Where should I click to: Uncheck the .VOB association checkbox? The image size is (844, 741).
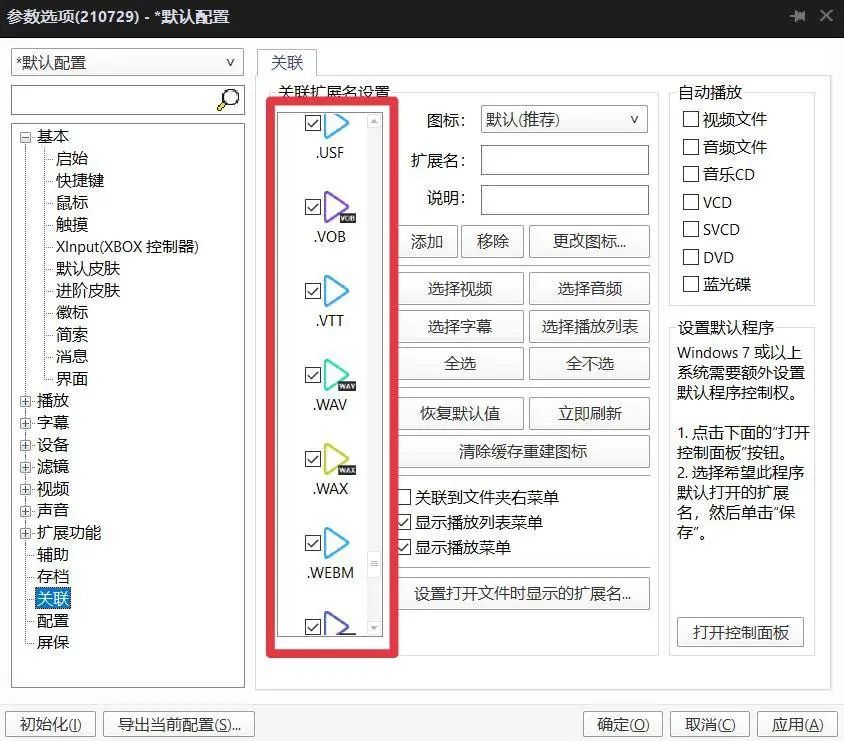coord(313,207)
